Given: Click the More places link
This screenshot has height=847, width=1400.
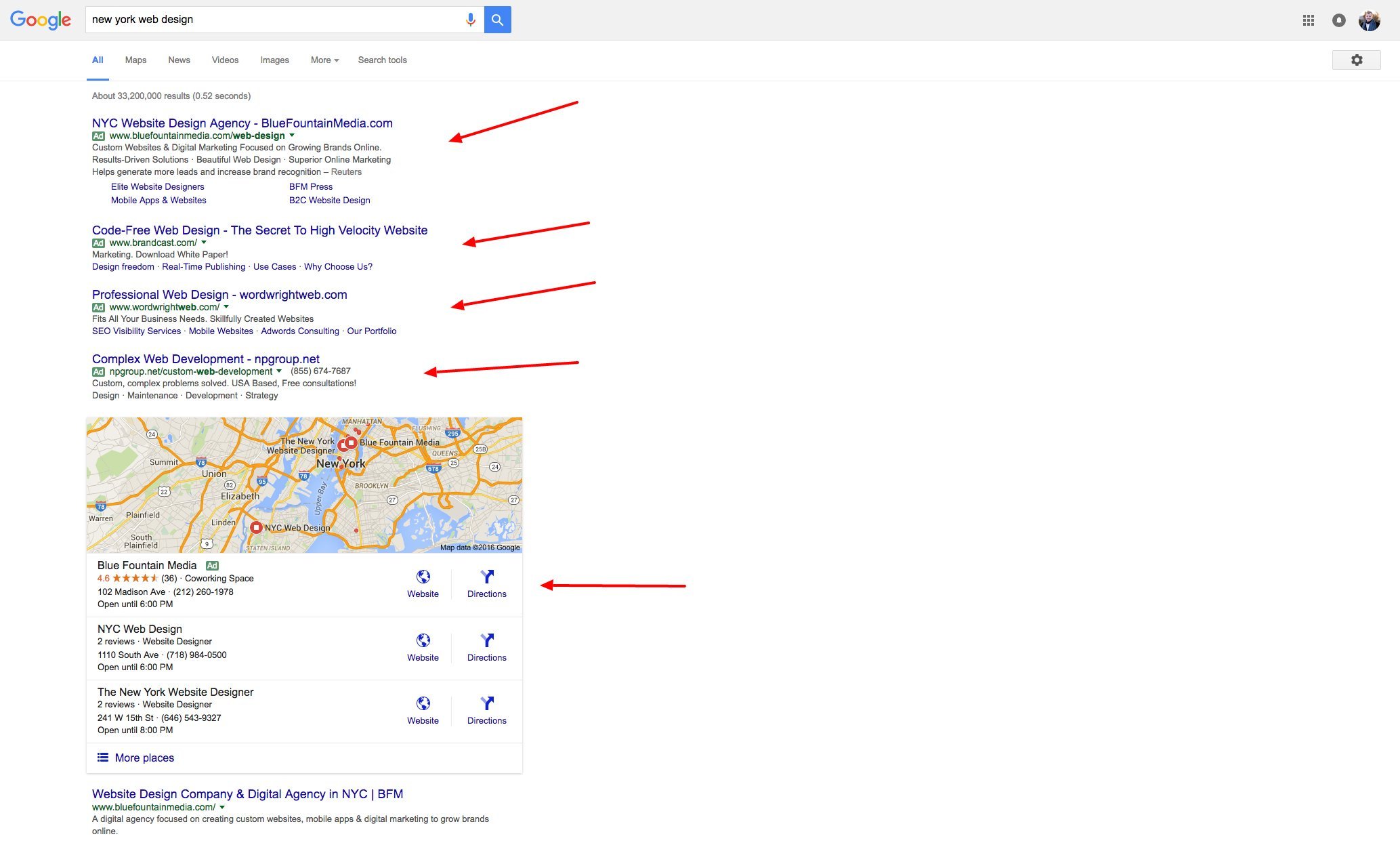Looking at the screenshot, I should pos(144,758).
